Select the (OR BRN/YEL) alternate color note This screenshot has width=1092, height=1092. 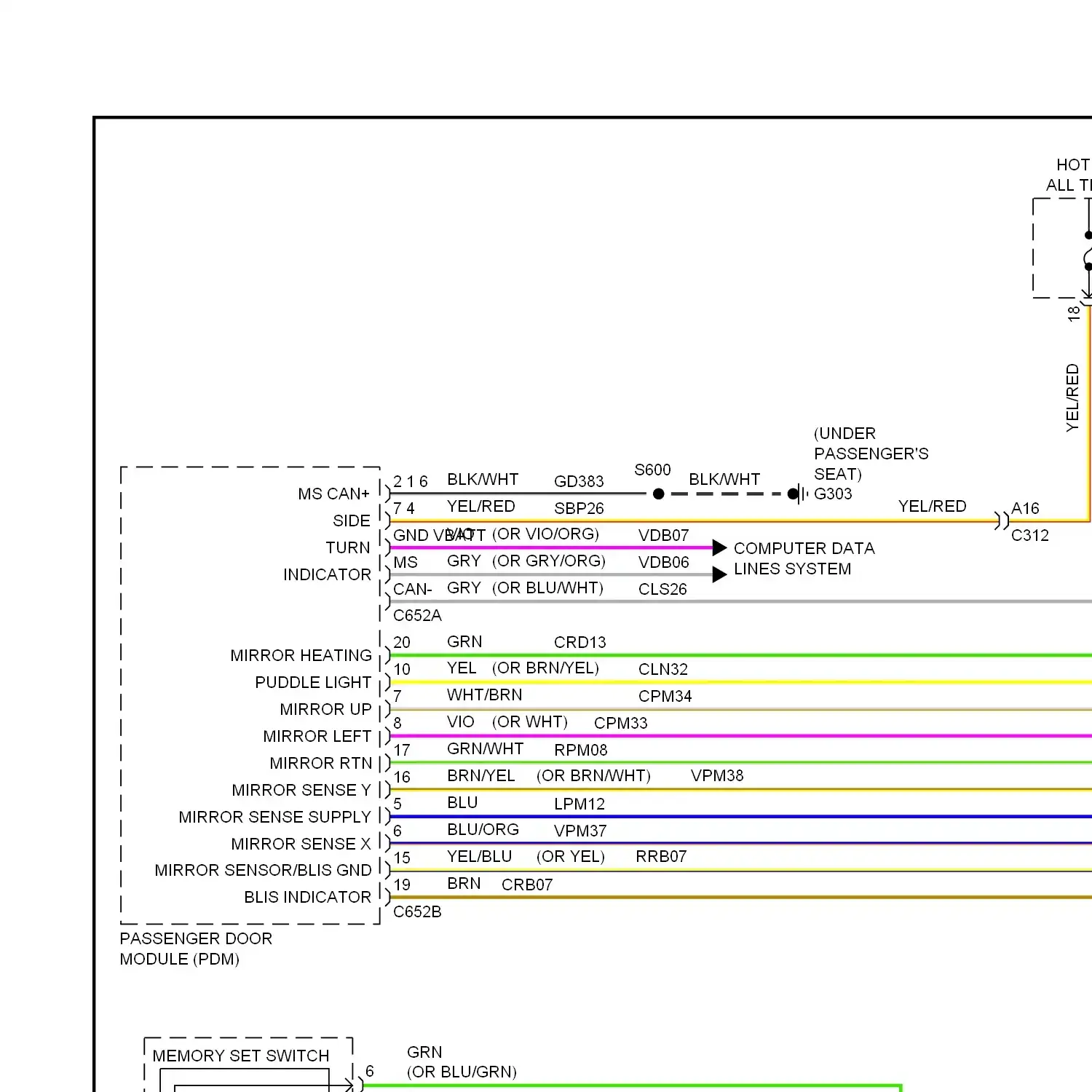(x=545, y=668)
